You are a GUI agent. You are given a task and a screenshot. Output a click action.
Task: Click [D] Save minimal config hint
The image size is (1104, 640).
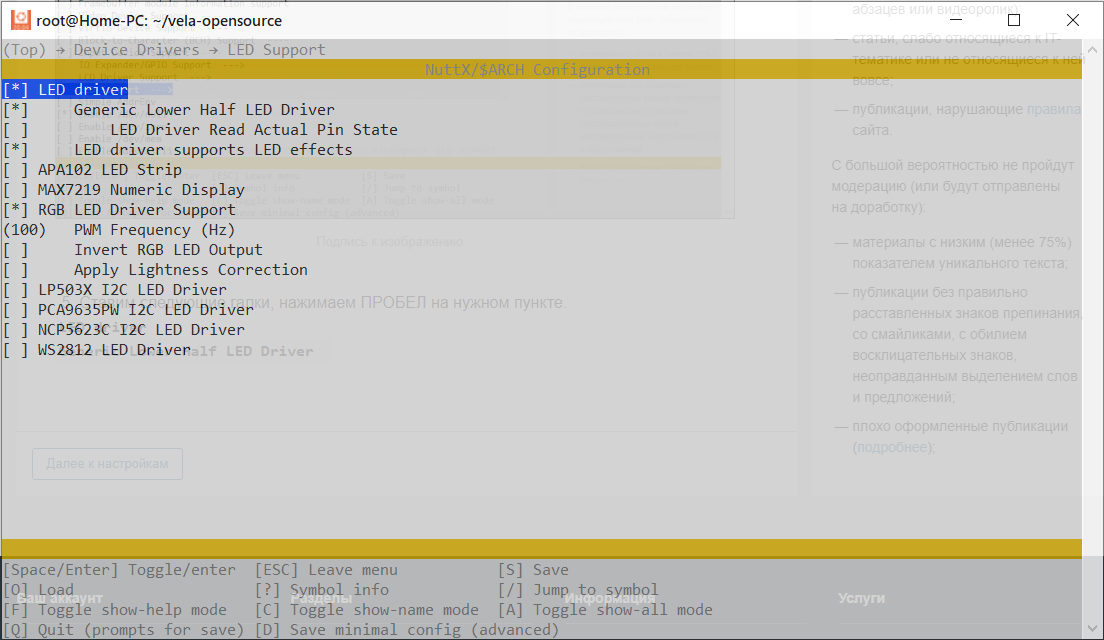click(406, 629)
